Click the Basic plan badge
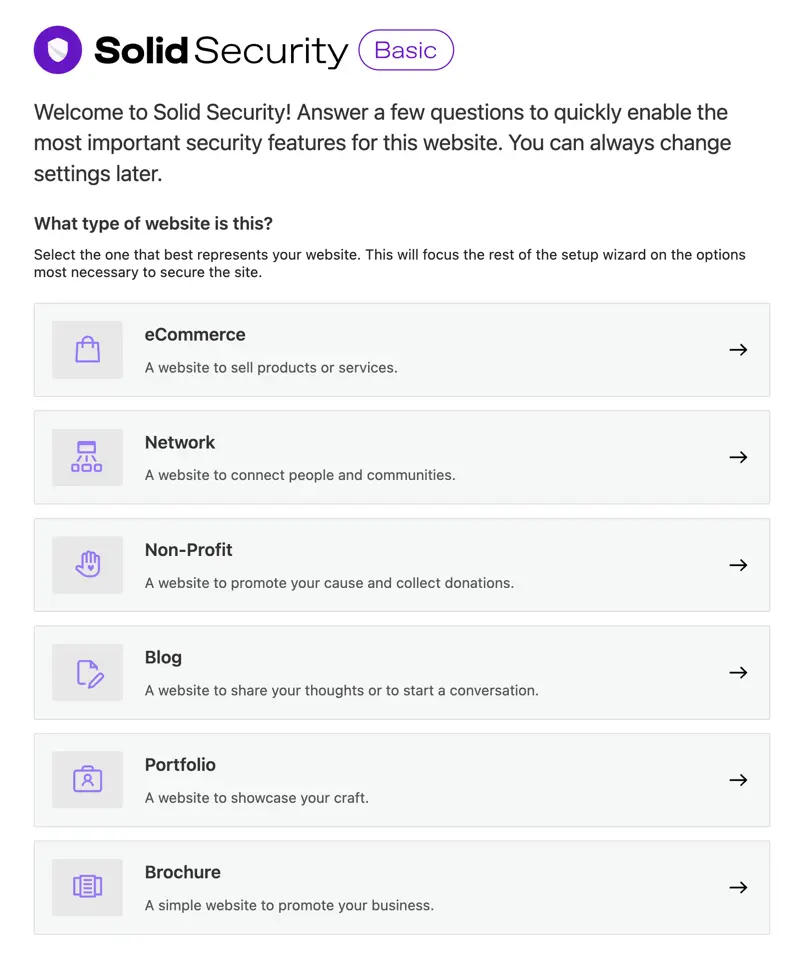The height and width of the screenshot is (975, 799). (406, 49)
